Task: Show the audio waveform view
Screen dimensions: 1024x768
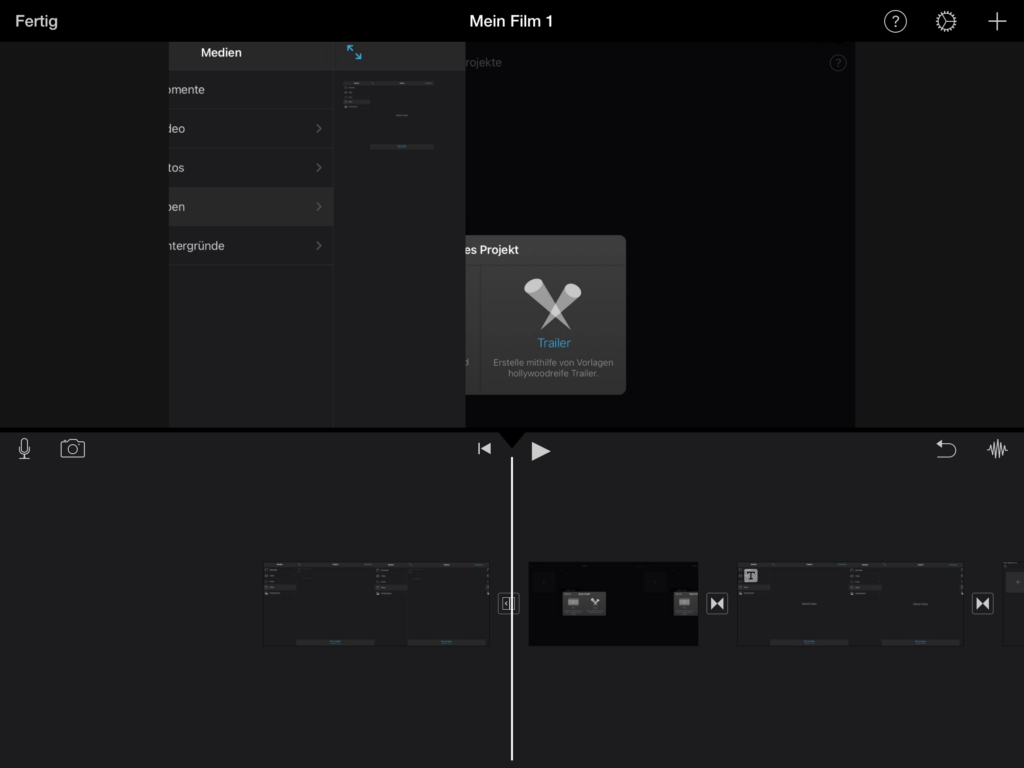Action: [x=997, y=449]
